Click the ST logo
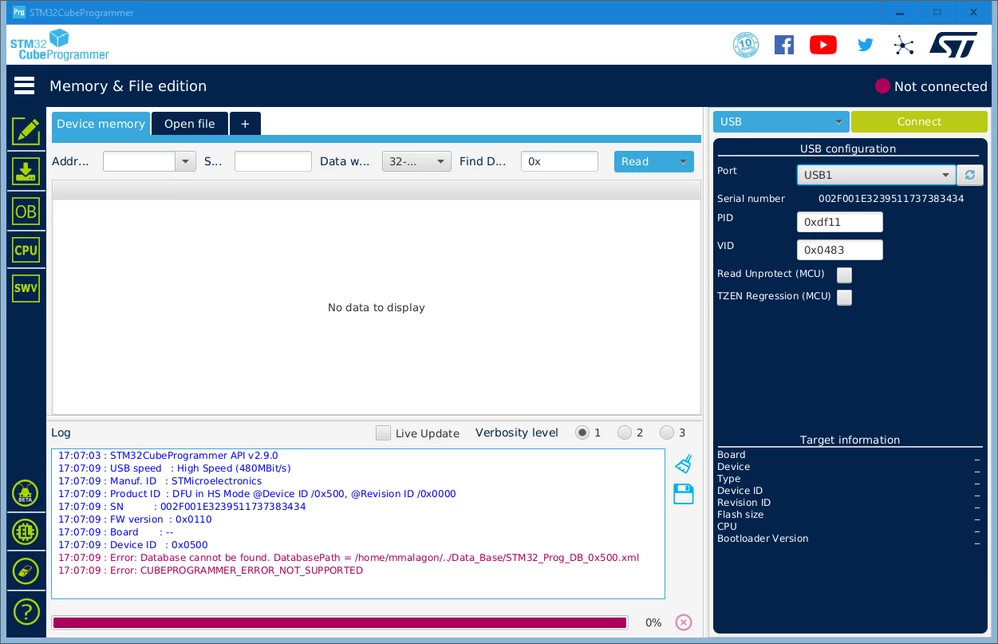Screen dimensions: 998x644 click(953, 45)
